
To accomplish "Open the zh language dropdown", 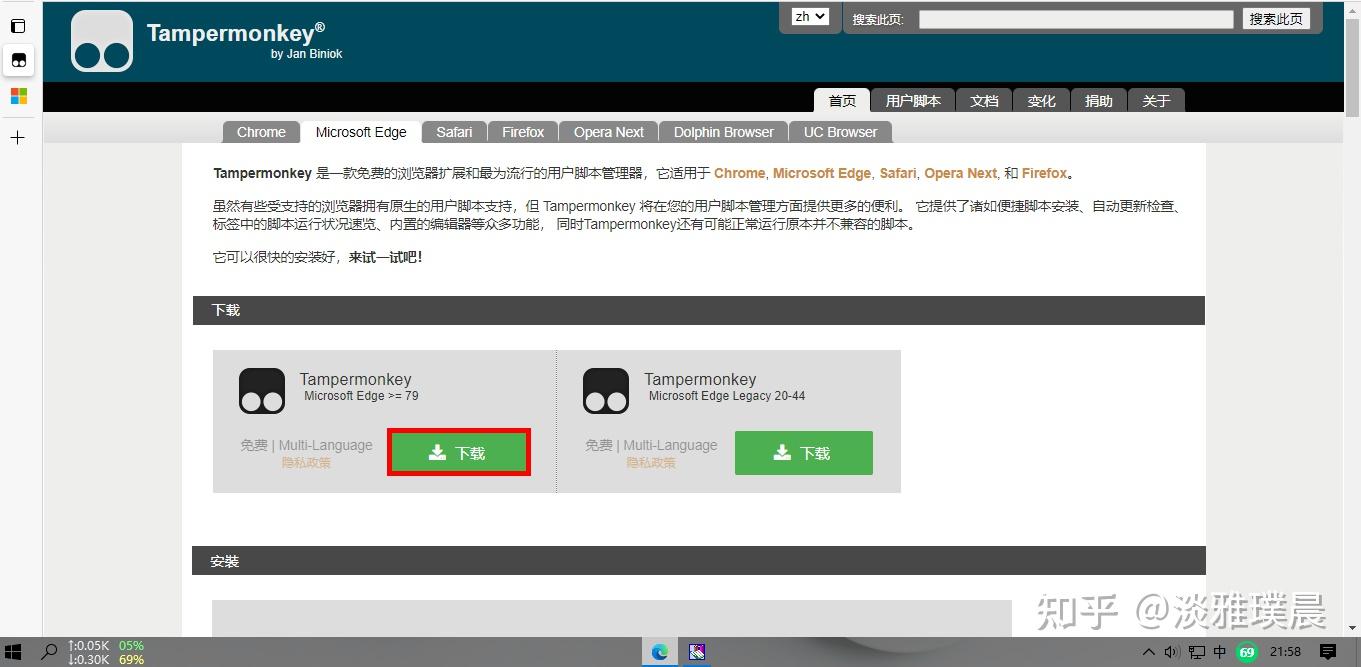I will 810,16.
